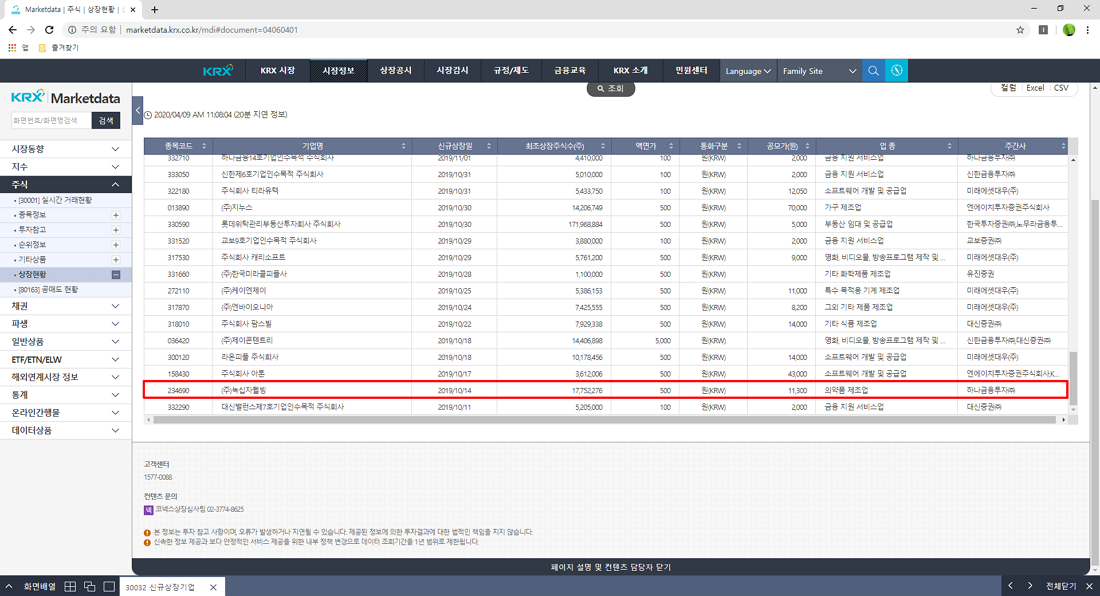Sort table by 업종 column
Image resolution: width=1100 pixels, height=596 pixels.
pyautogui.click(x=887, y=146)
